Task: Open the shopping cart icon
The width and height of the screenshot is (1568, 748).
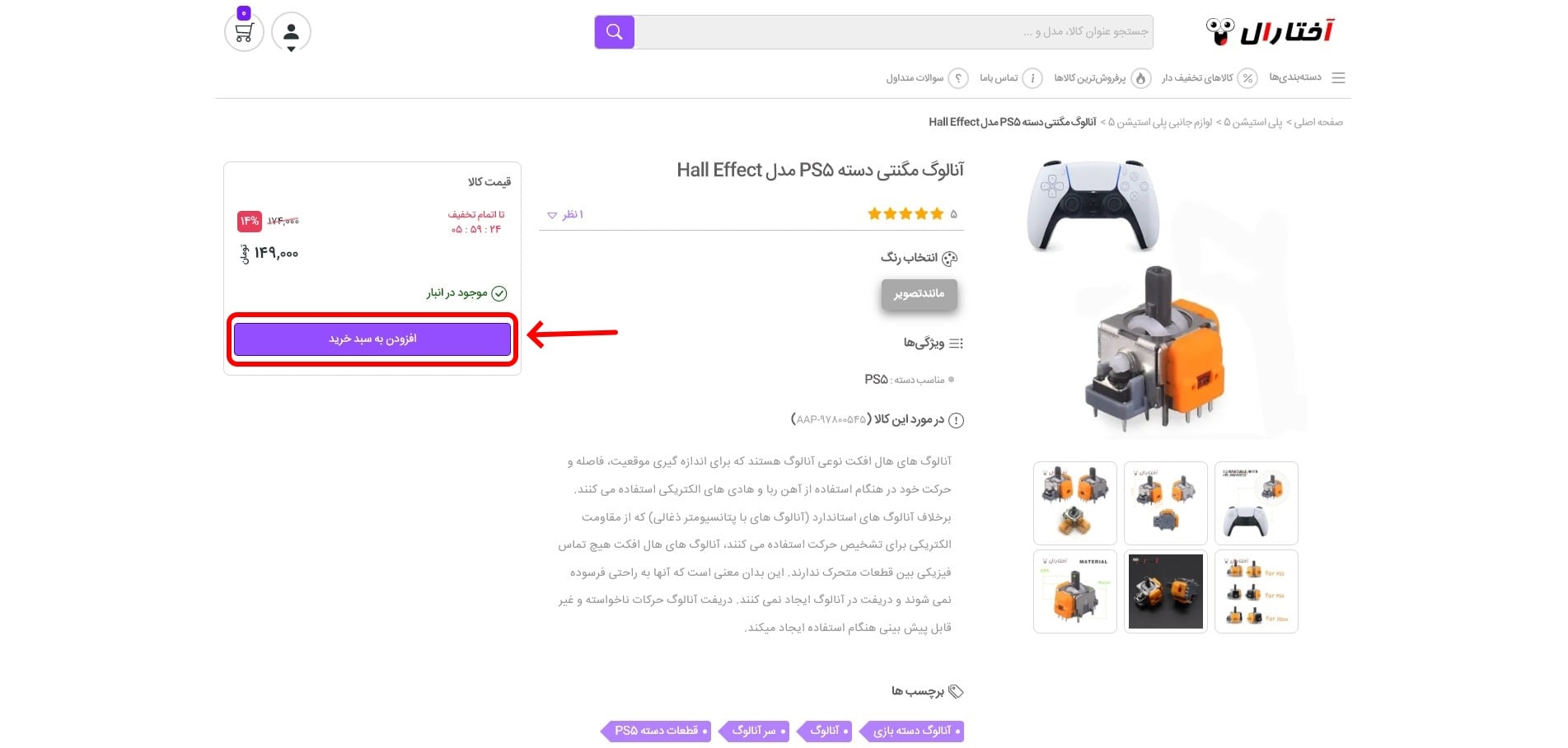Action: tap(244, 32)
